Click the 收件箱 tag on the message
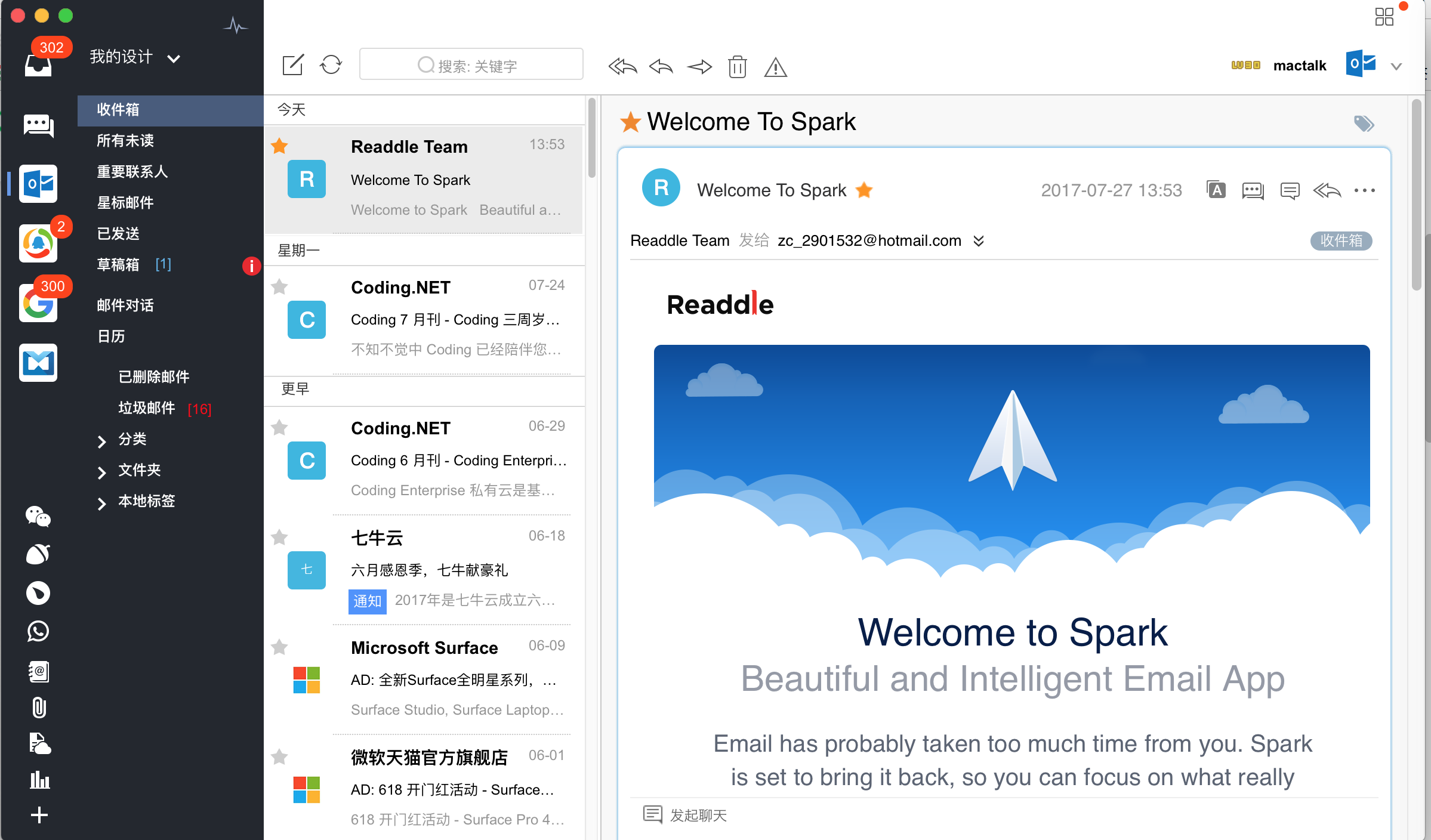This screenshot has width=1431, height=840. point(1341,240)
